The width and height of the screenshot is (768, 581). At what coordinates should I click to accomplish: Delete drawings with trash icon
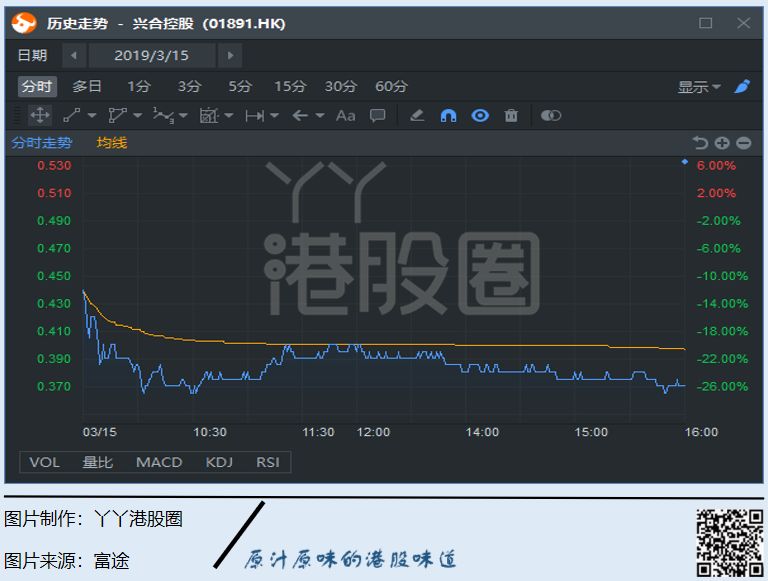pos(511,116)
